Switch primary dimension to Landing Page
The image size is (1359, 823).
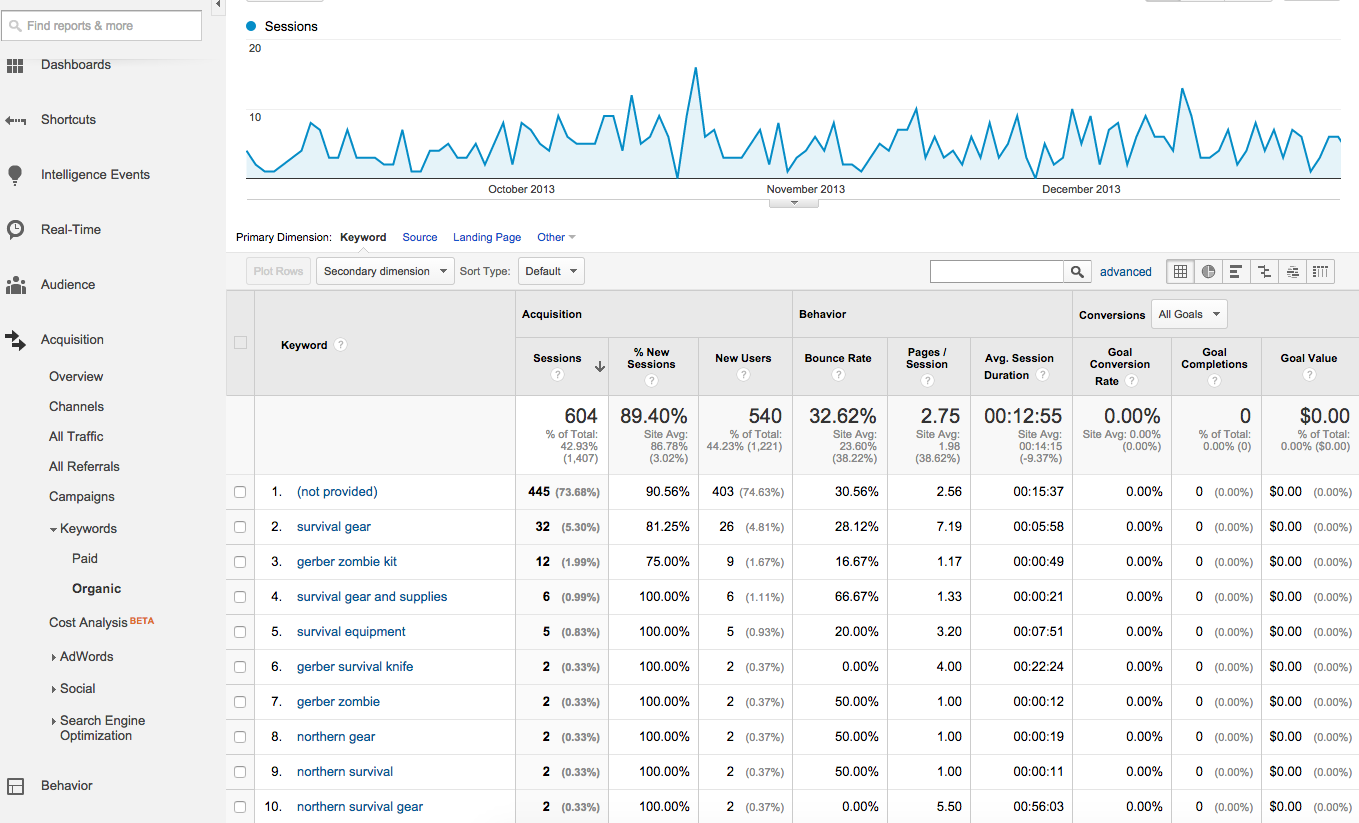(487, 237)
